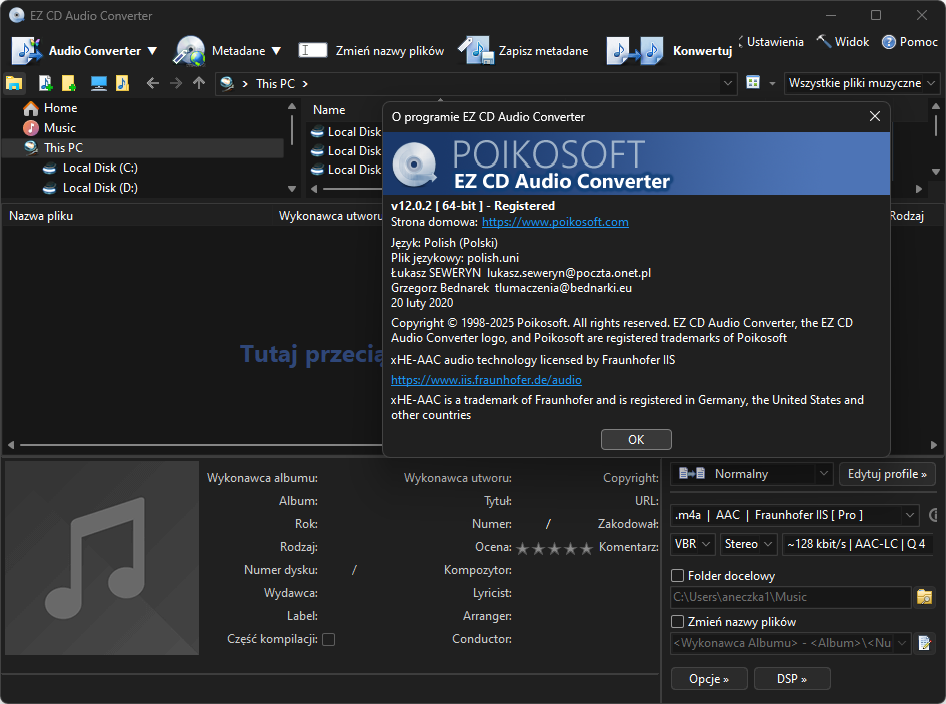Open the VBR mode dropdown
Screen dimensions: 946x704
pyautogui.click(x=693, y=544)
